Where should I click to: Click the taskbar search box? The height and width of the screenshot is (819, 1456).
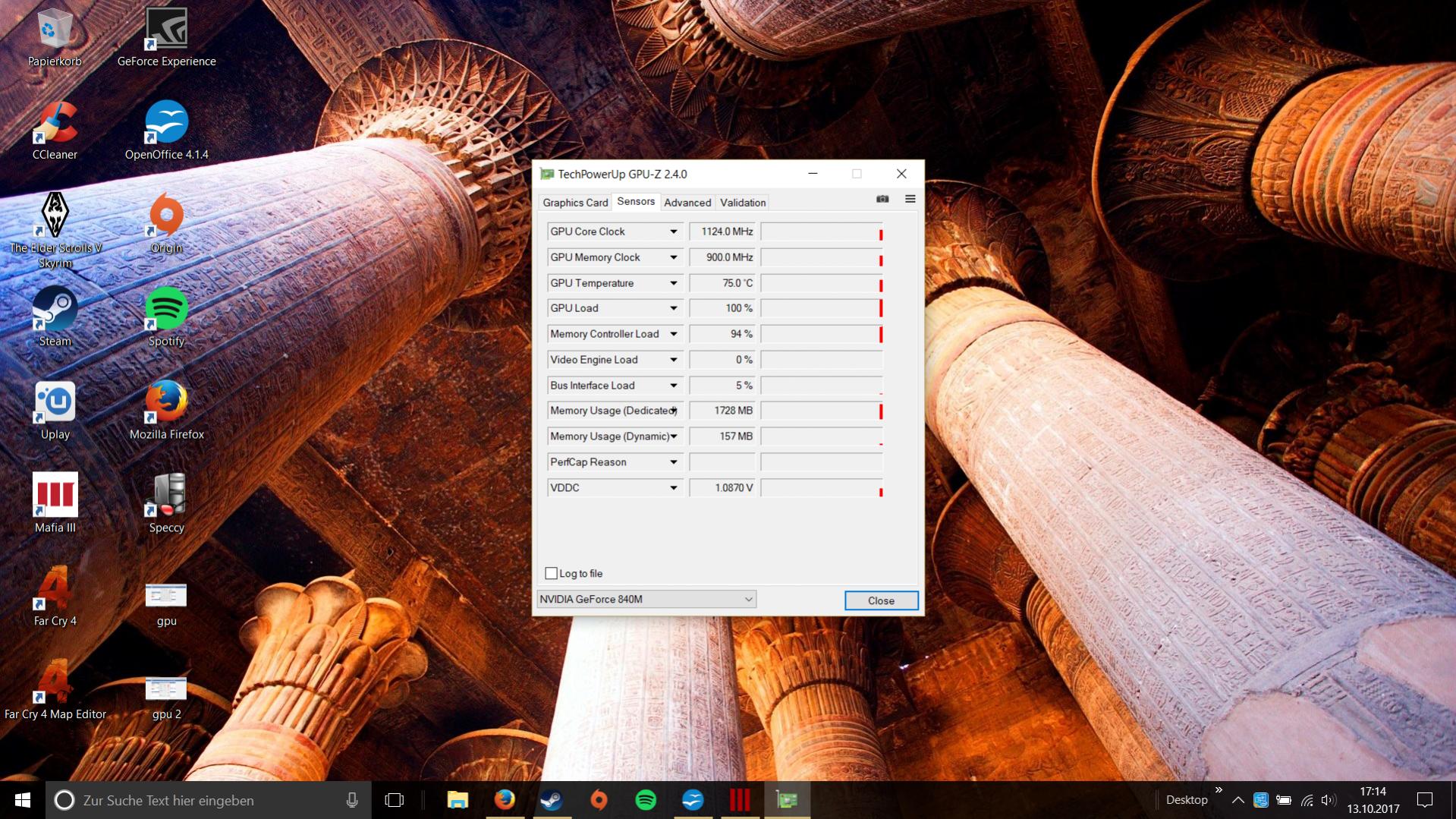point(209,800)
